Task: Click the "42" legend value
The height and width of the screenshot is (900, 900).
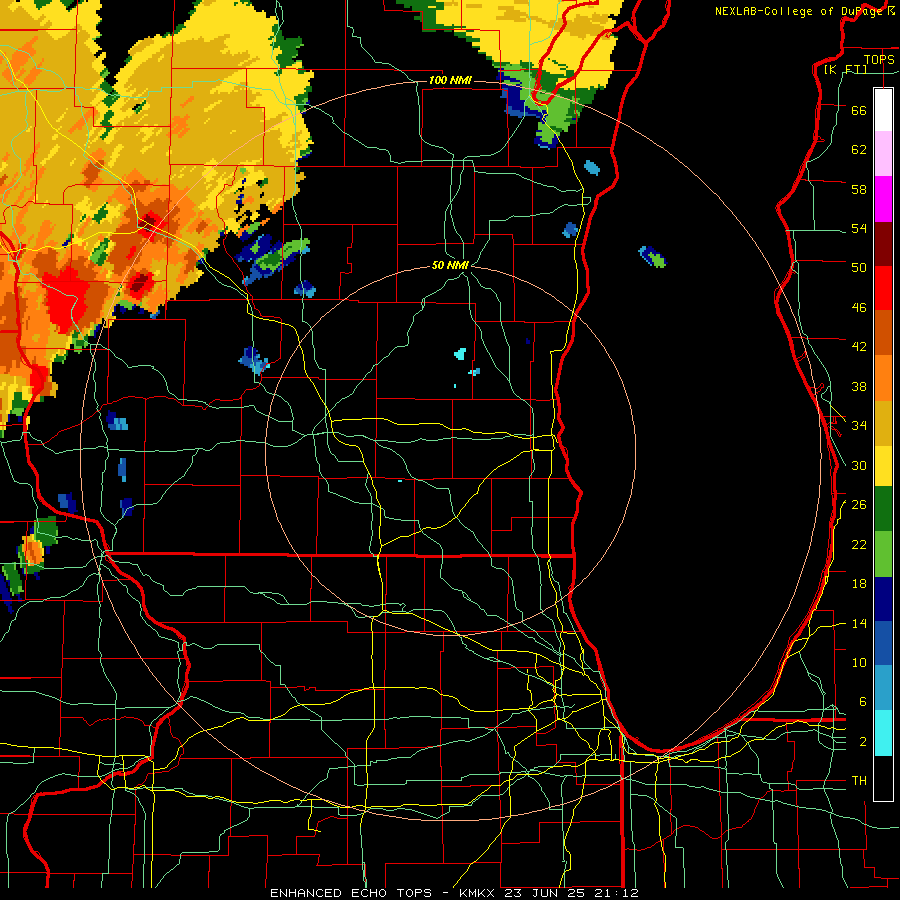Action: [859, 347]
